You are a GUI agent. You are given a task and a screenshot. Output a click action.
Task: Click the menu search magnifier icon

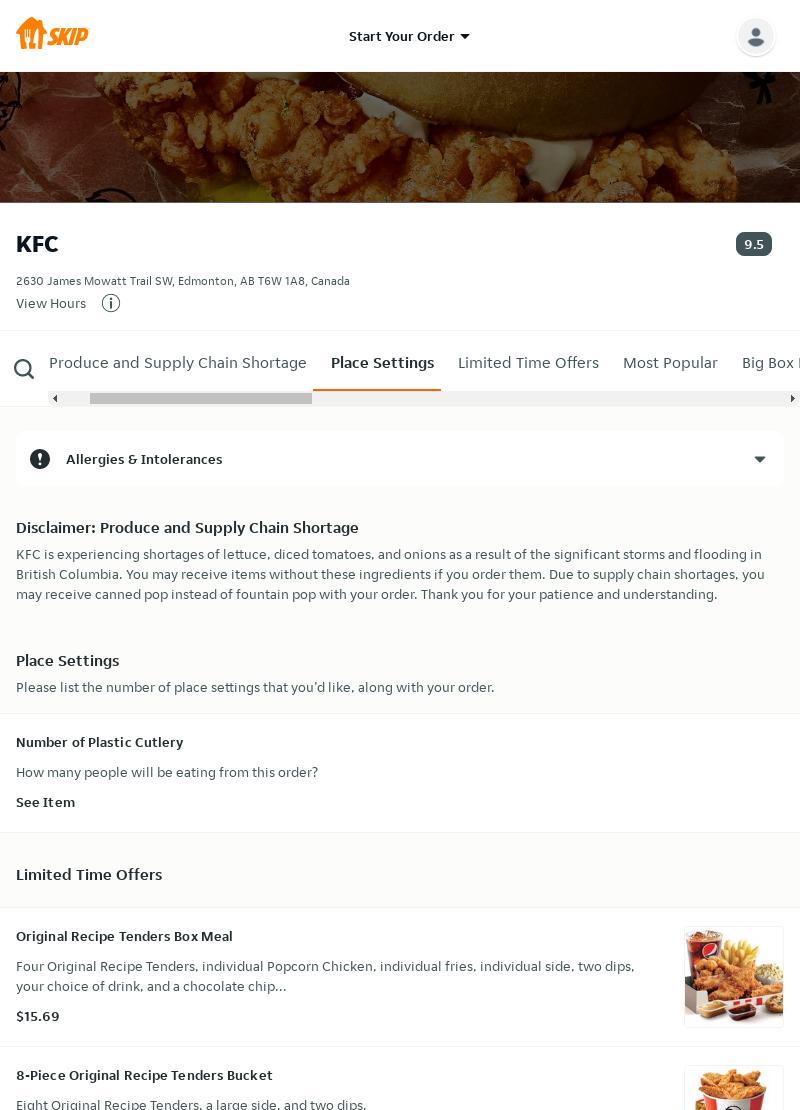[24, 370]
